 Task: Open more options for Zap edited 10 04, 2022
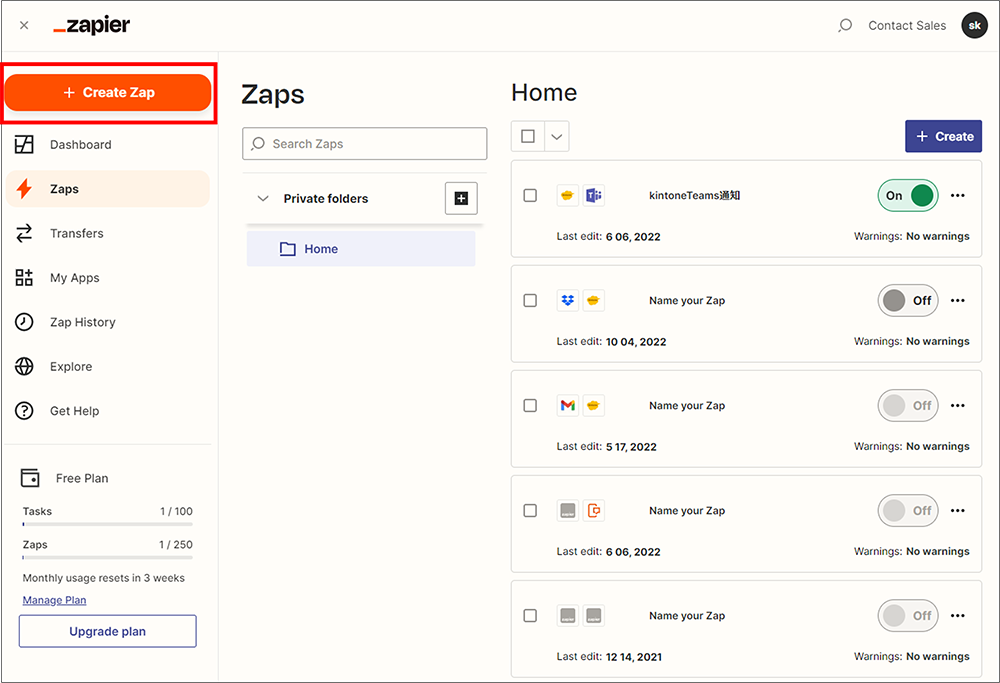point(958,300)
